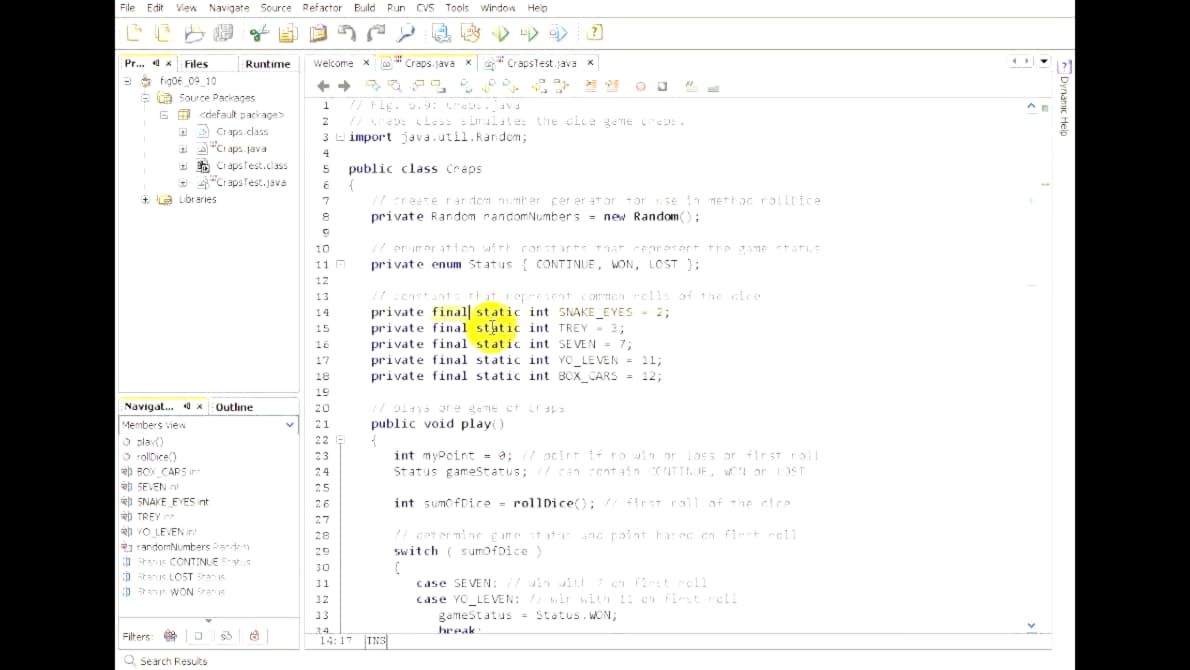
Task: Select rollDice() in the Navigator list
Action: (156, 457)
